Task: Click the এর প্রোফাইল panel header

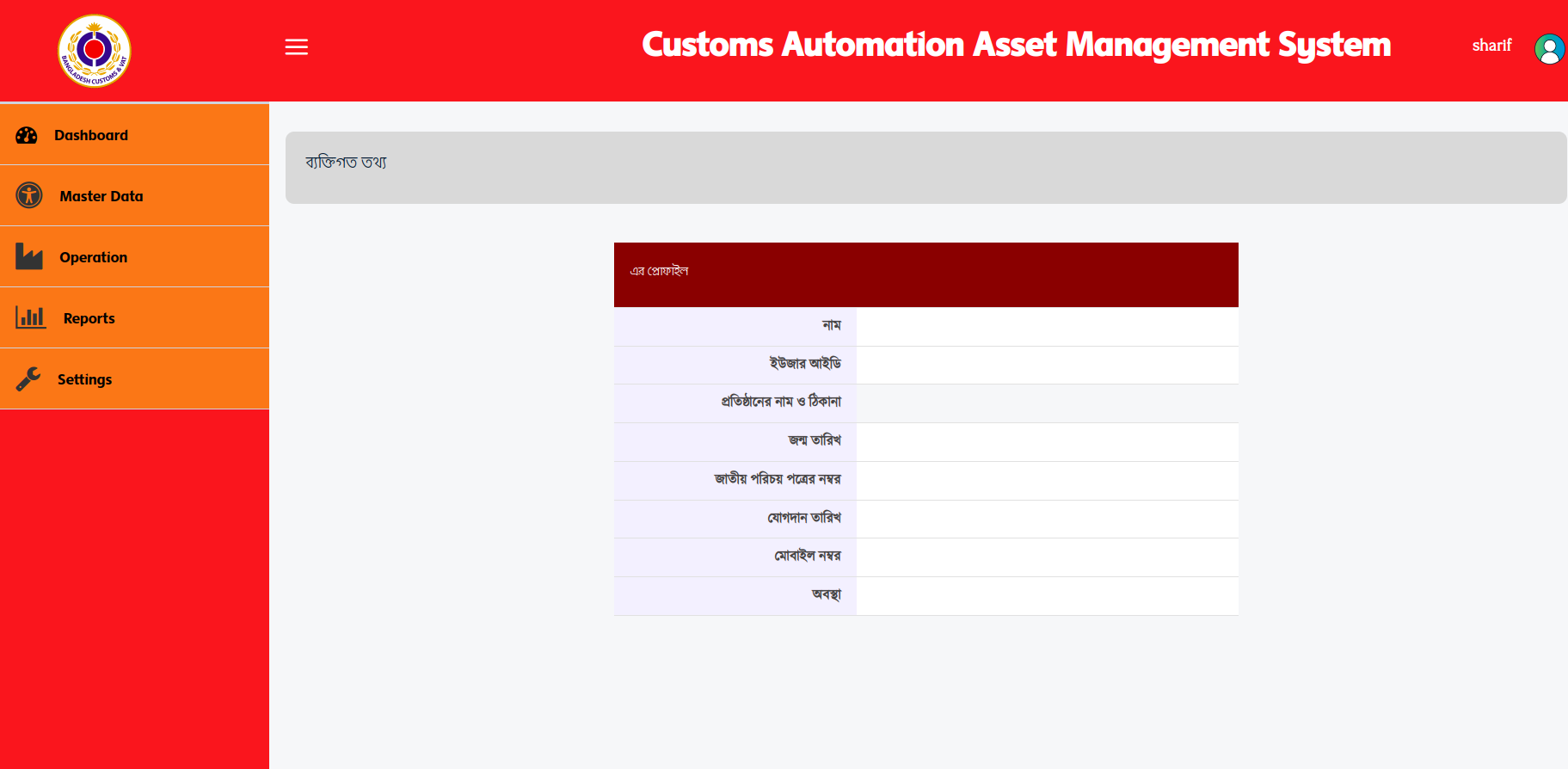Action: [x=659, y=271]
